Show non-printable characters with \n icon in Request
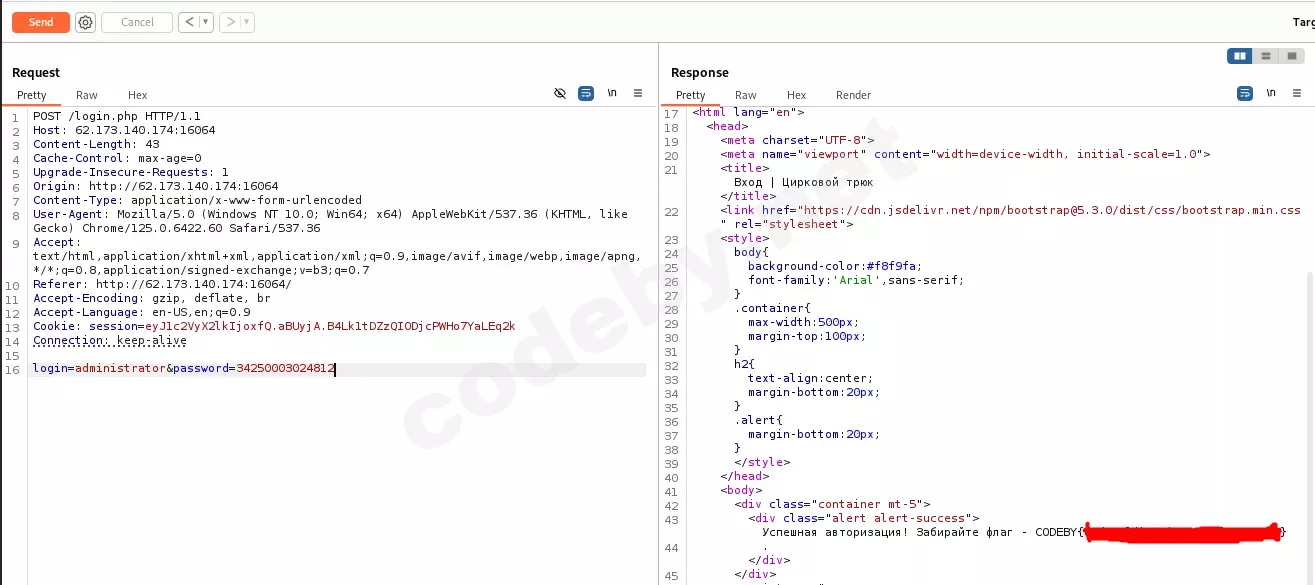1315x585 pixels. 612,92
